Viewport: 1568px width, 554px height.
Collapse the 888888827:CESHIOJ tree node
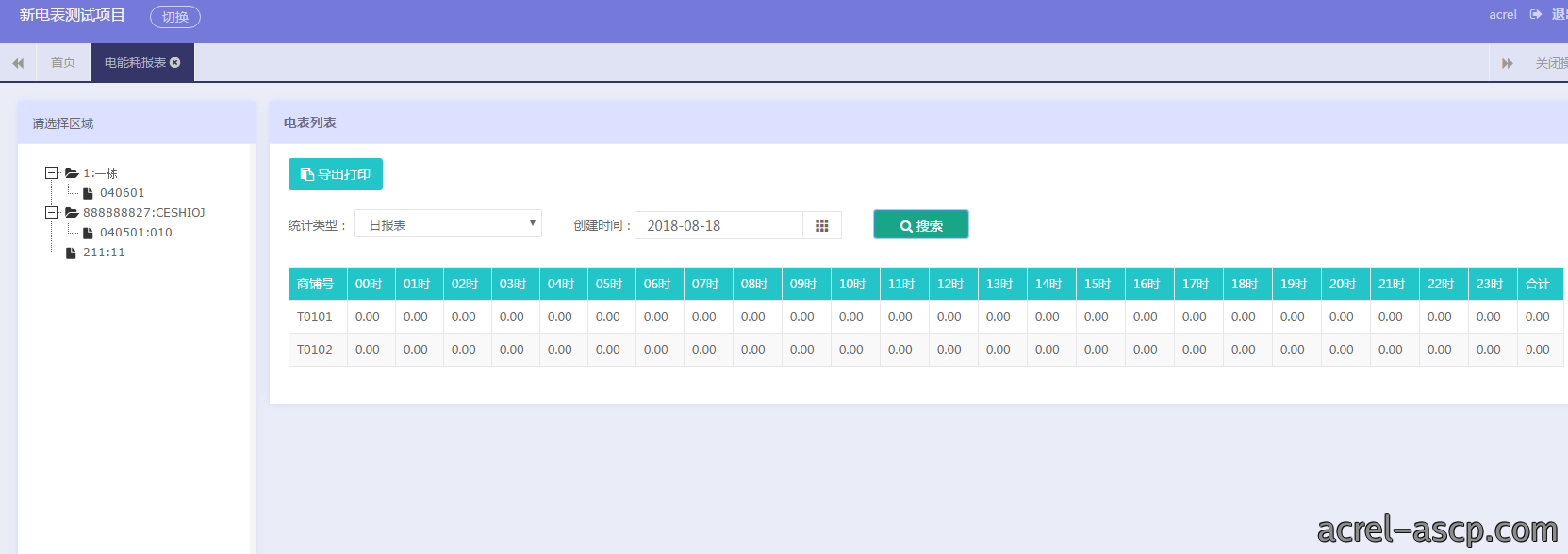[x=52, y=213]
